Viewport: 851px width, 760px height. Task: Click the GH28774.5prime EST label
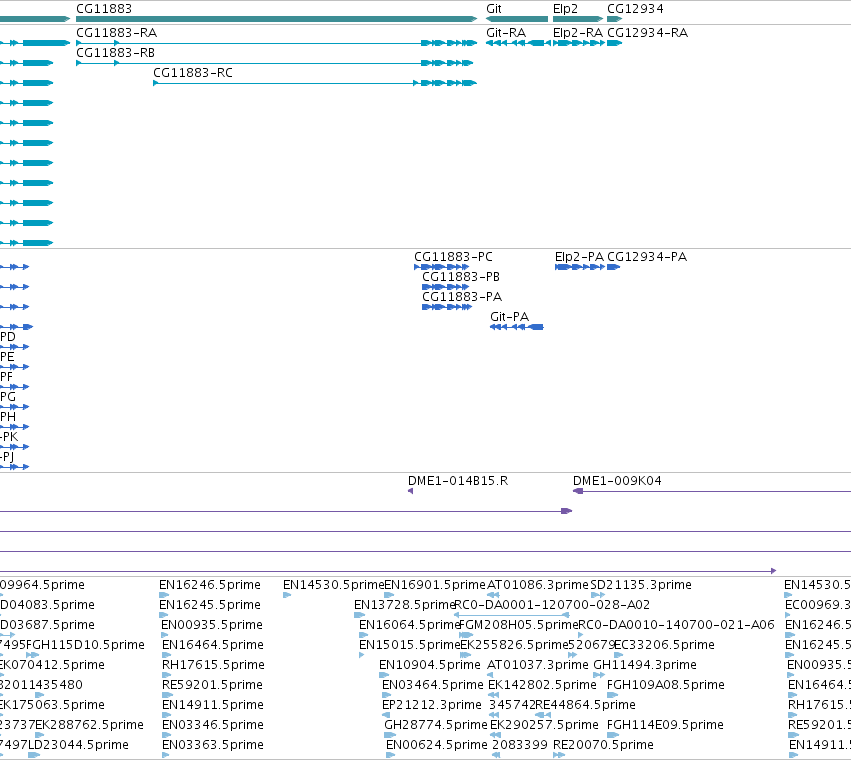tap(435, 725)
